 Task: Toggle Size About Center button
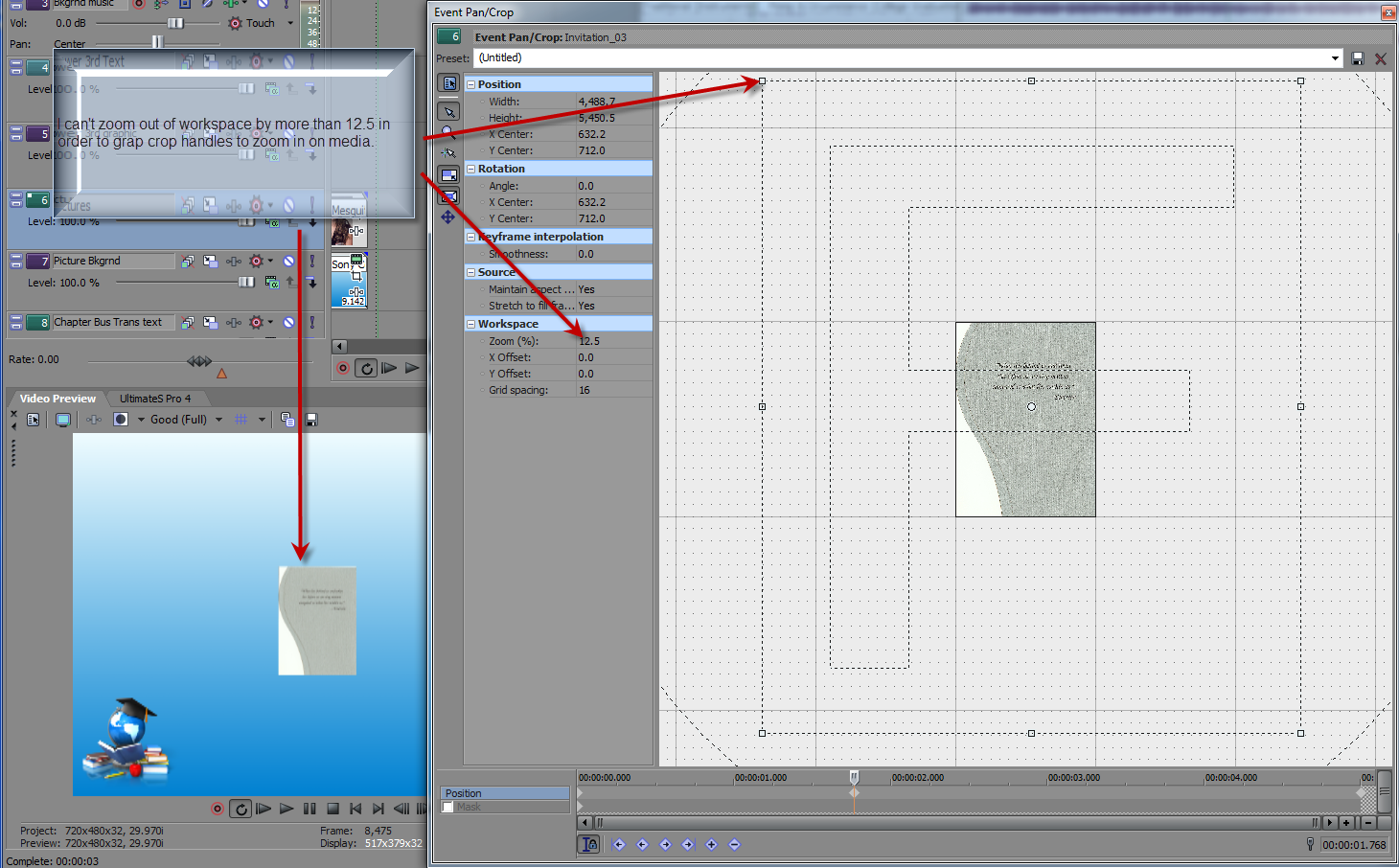pos(448,196)
